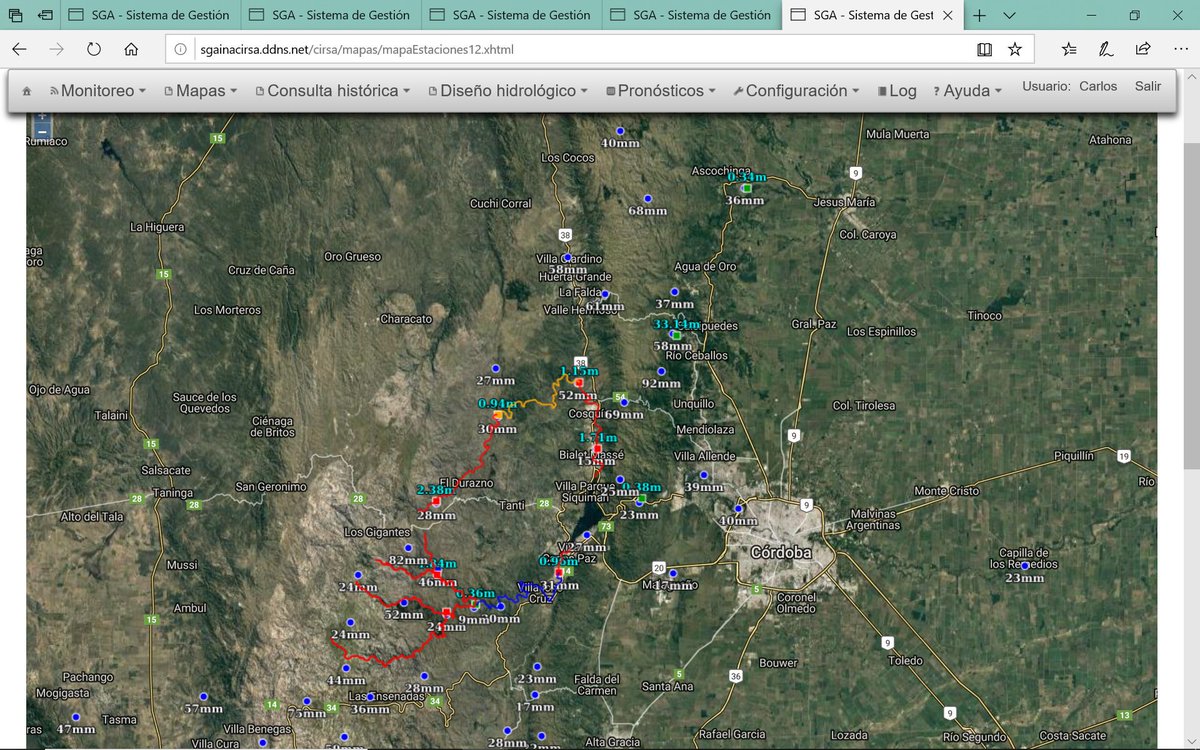This screenshot has height=750, width=1200.
Task: Zoom out the map with minus button
Action: (42, 131)
